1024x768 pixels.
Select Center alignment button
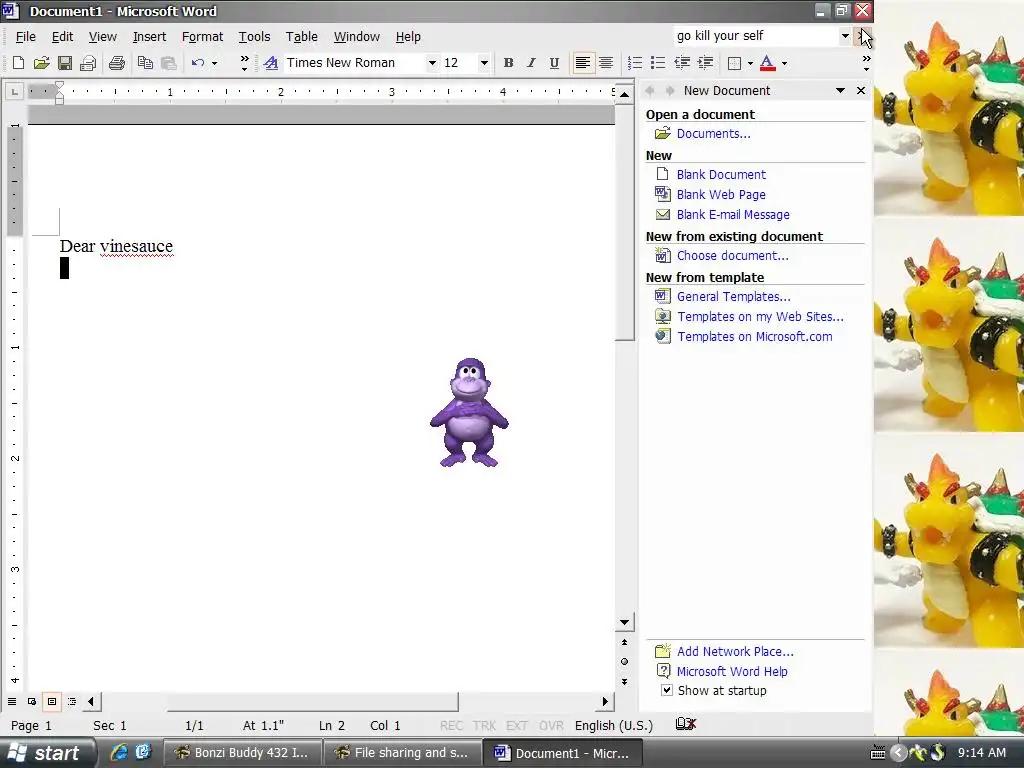point(606,63)
